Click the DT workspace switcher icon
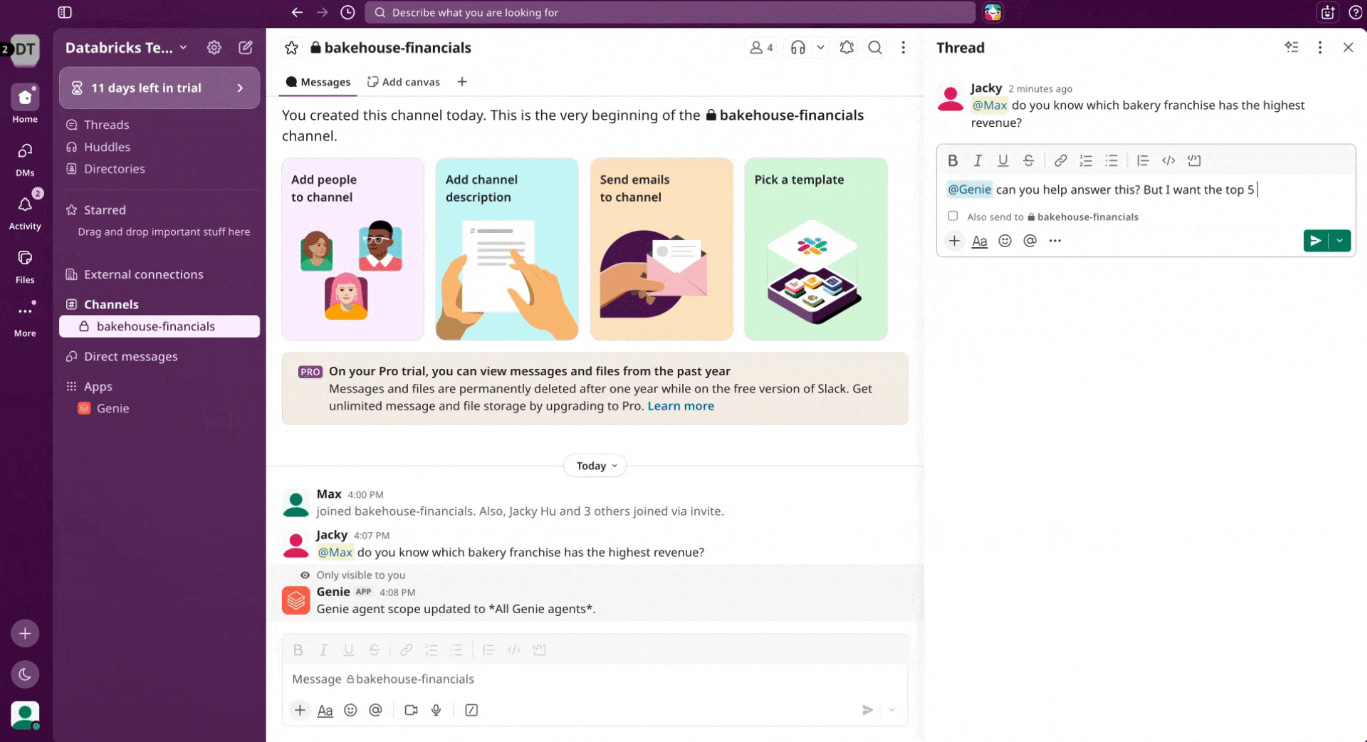1367x742 pixels. [25, 50]
